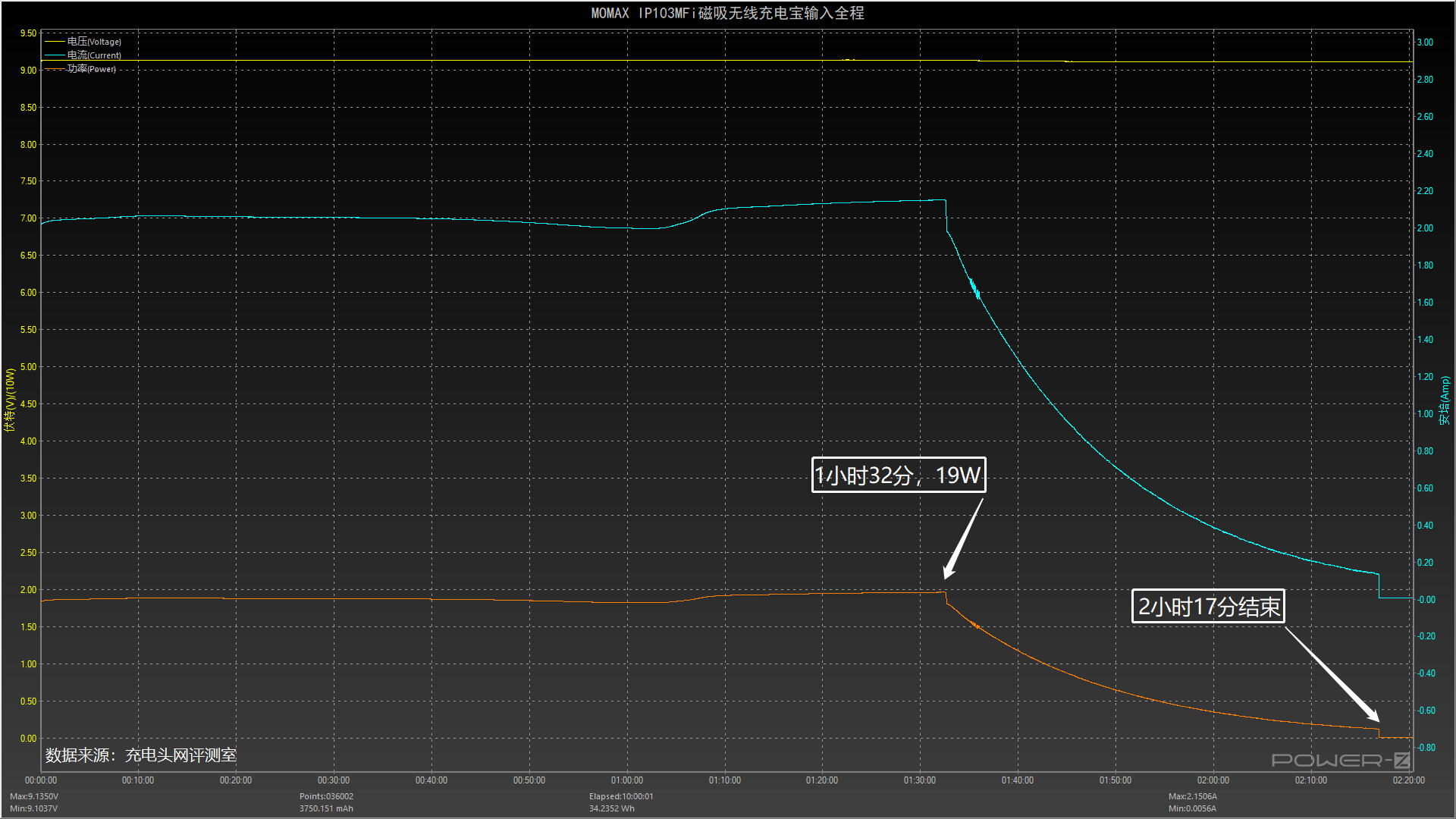Viewport: 1456px width, 819px height.
Task: Click the POWER-Z logo watermark
Action: 1340,760
